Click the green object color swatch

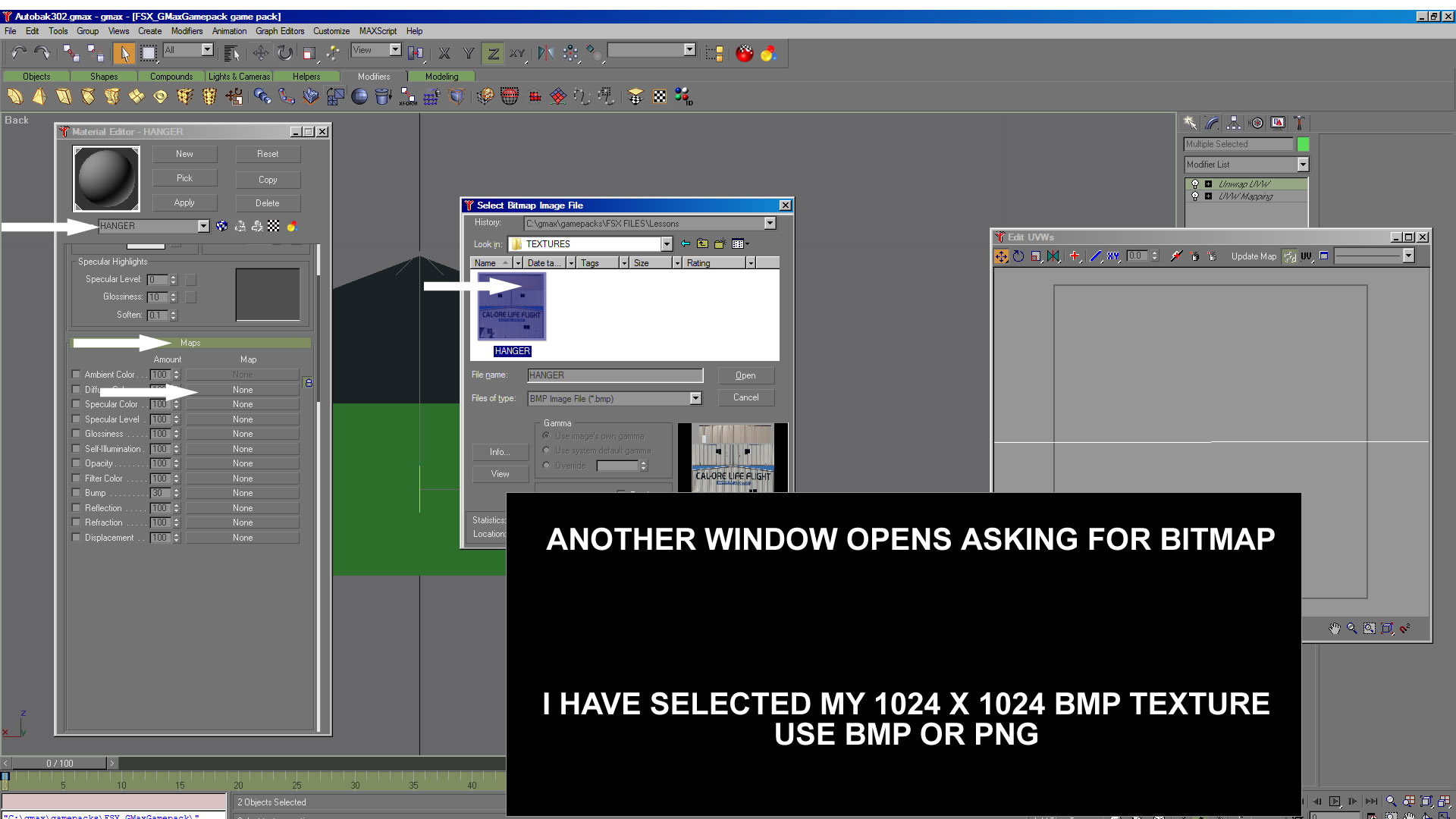coord(1303,144)
